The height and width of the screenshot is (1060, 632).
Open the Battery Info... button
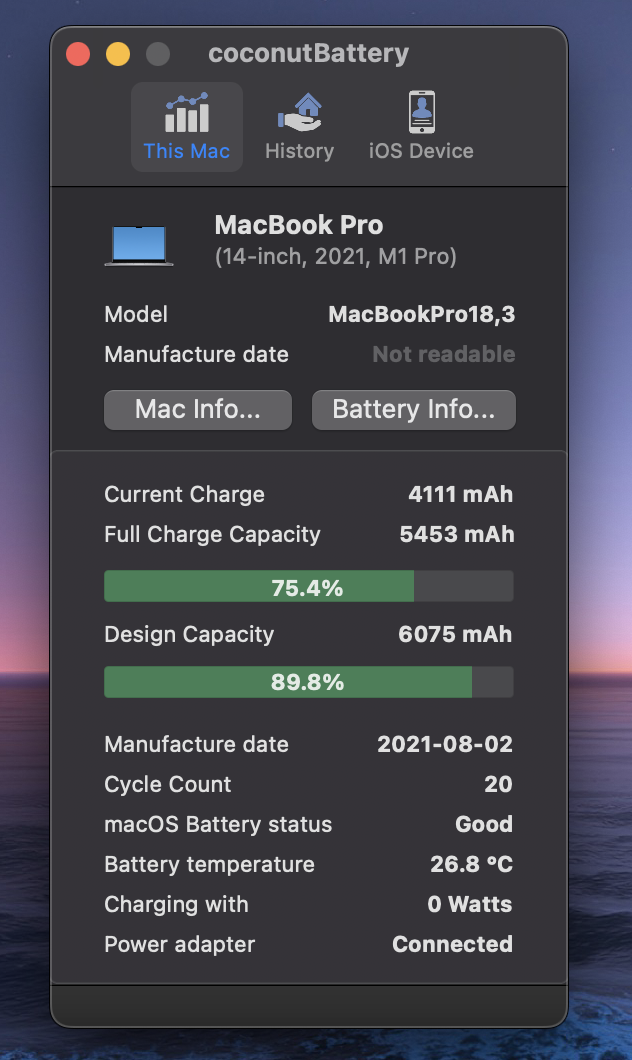[x=414, y=410]
